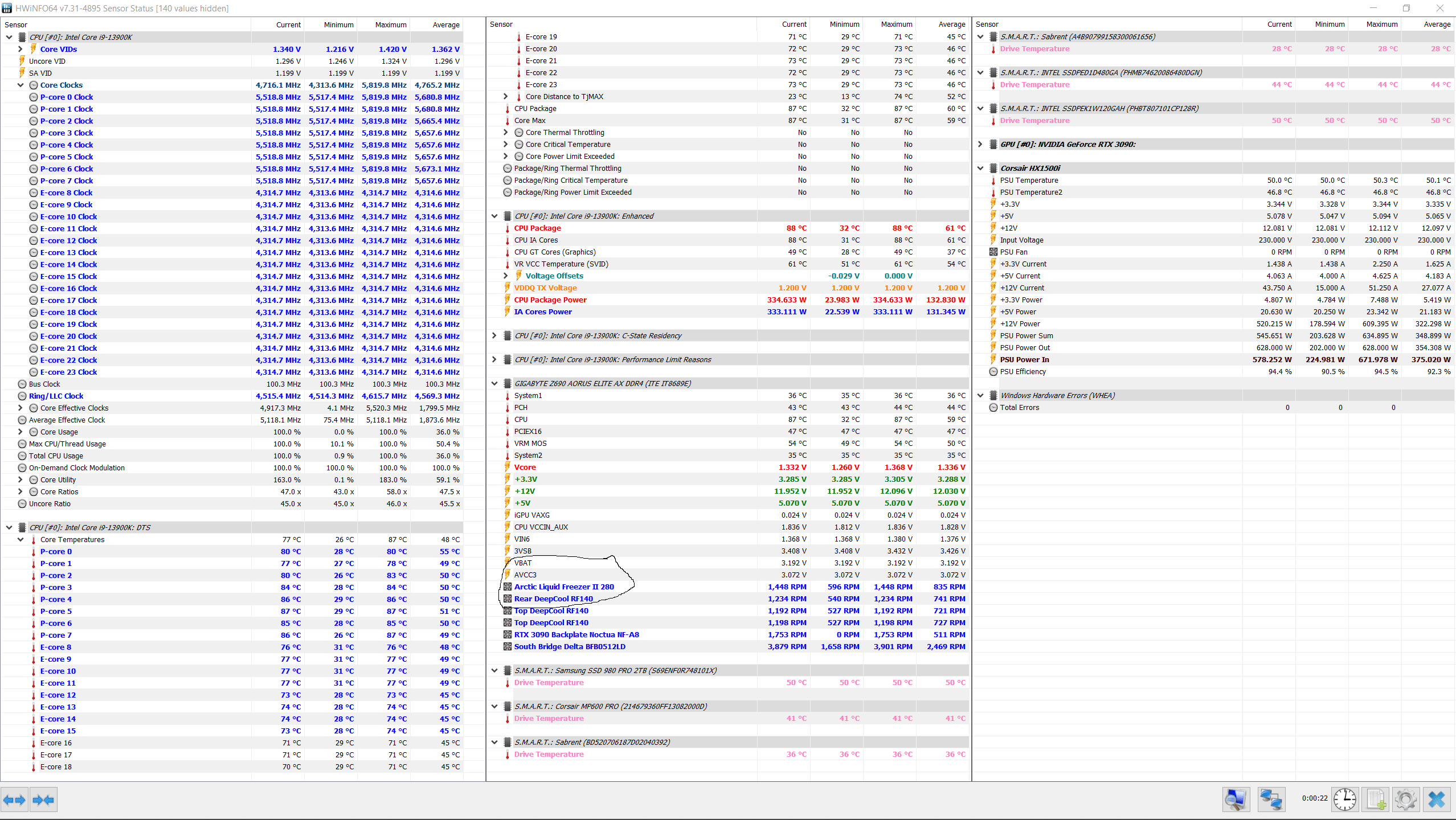Close sensors with the blue X icon
Viewport: 1456px width, 820px height.
(1436, 799)
